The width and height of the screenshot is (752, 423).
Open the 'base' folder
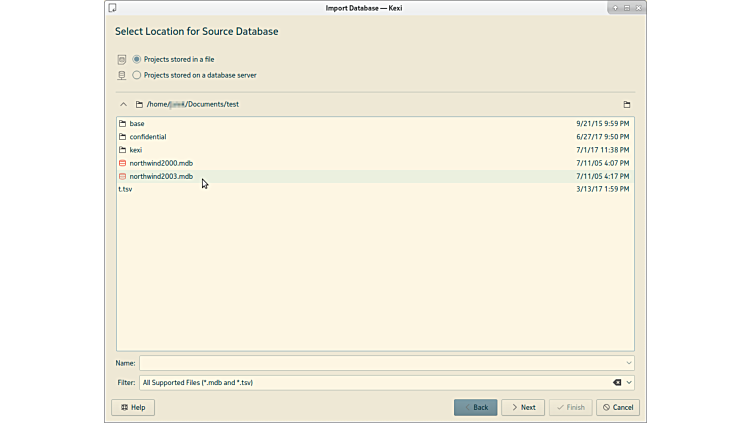[137, 124]
